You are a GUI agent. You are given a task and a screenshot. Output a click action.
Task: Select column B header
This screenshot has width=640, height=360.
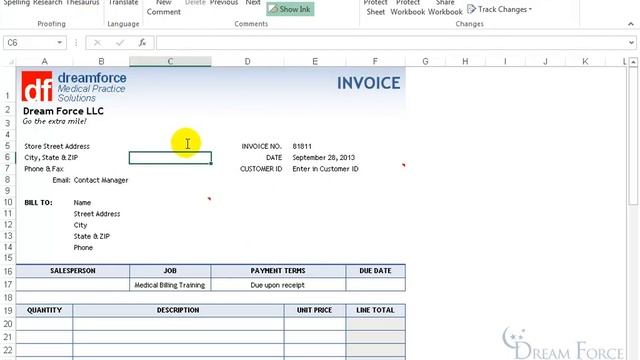[101, 61]
